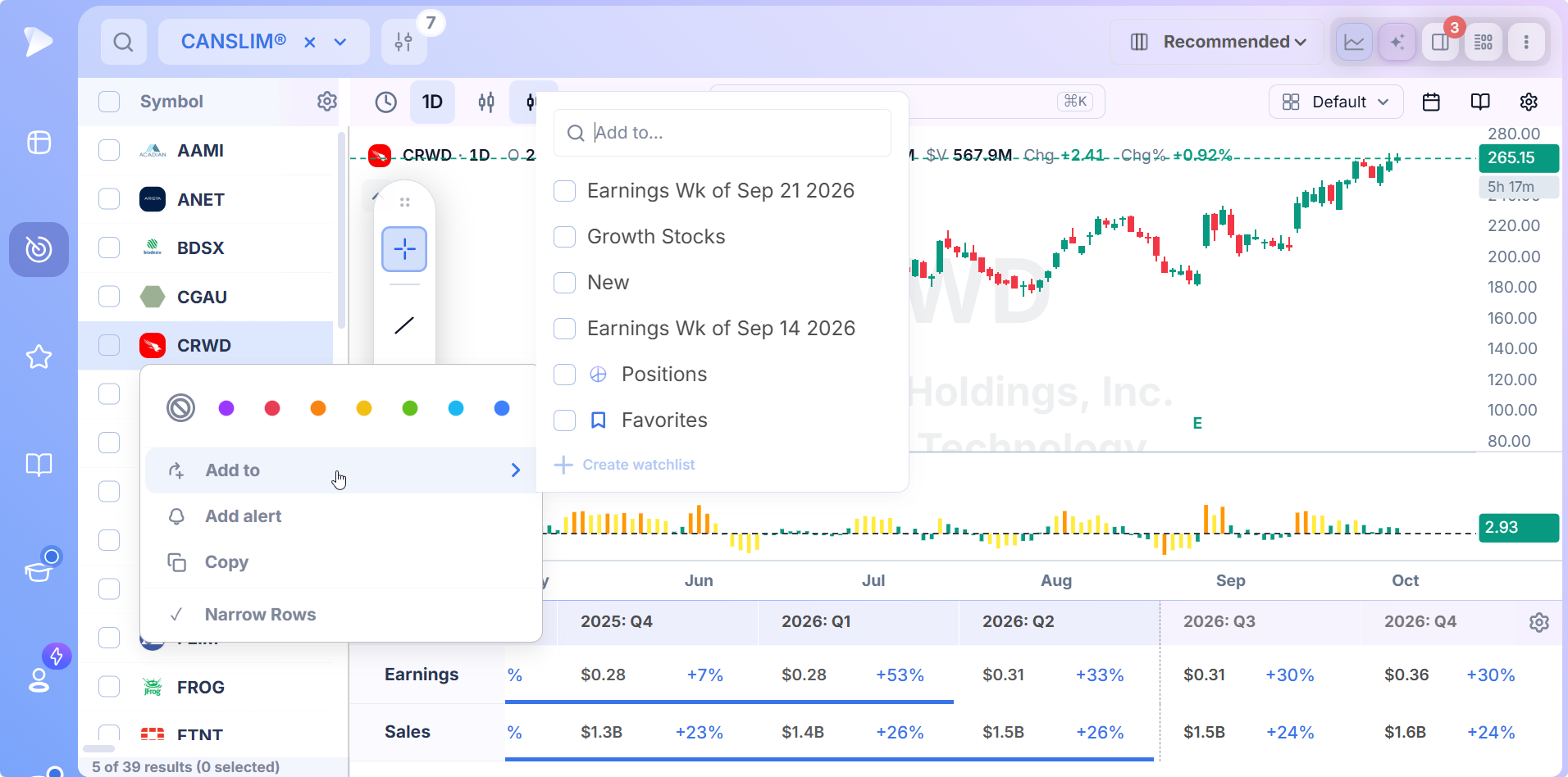Focus the Add to search field
Screen dimensions: 1568x777
tap(722, 133)
